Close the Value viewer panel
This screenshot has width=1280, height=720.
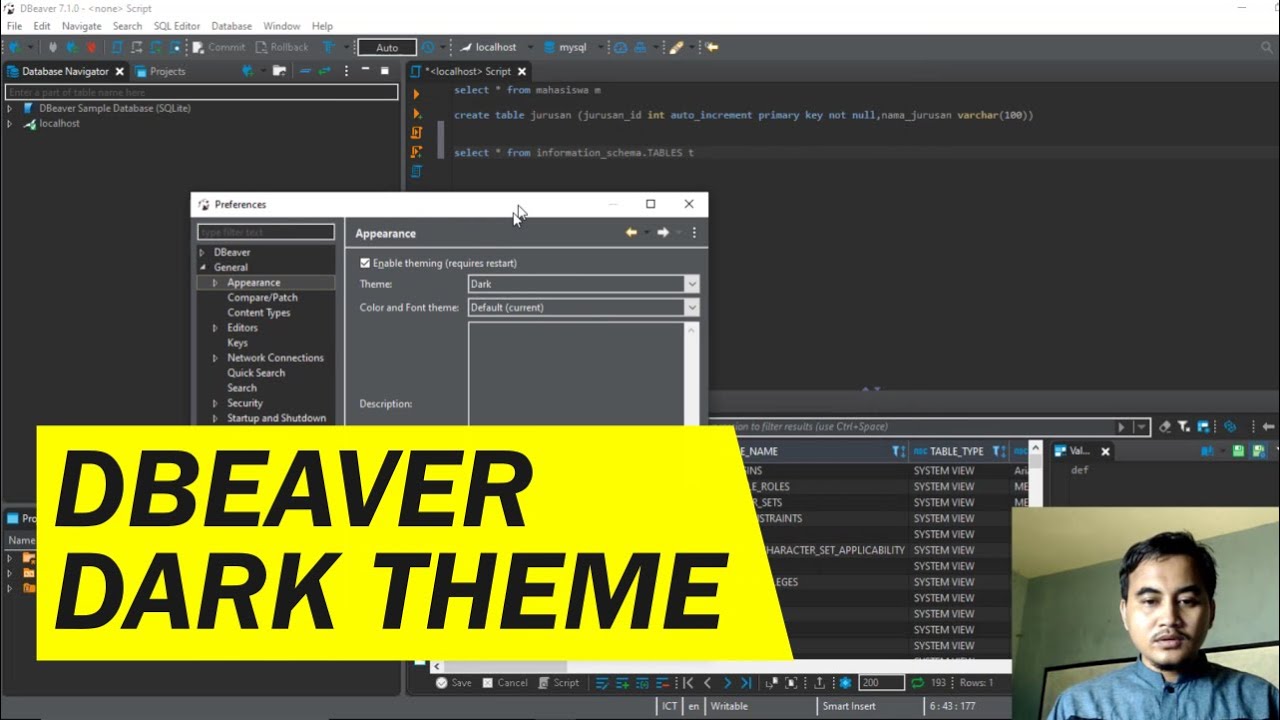click(1105, 452)
